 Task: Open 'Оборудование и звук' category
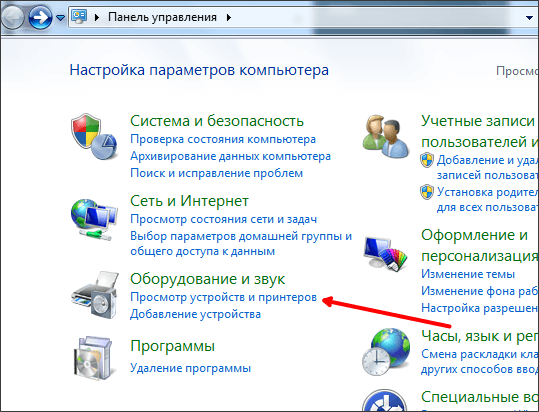pos(208,279)
